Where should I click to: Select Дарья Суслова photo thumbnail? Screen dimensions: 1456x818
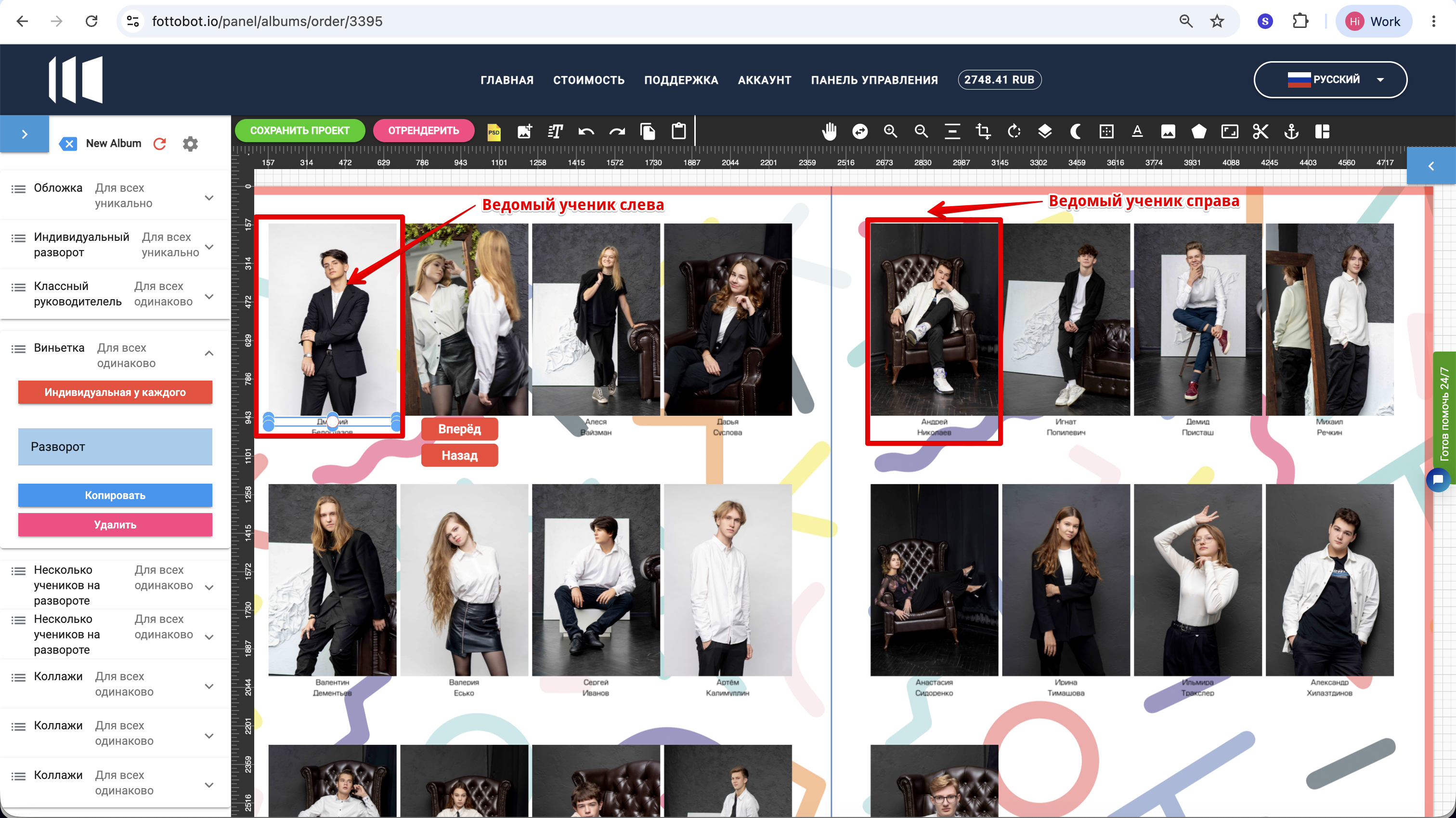[728, 319]
